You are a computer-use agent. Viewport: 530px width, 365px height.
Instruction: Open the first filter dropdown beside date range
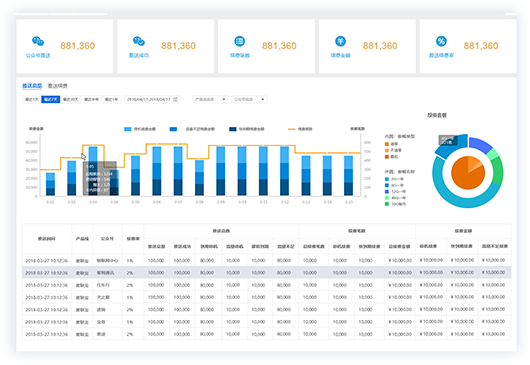(x=210, y=99)
